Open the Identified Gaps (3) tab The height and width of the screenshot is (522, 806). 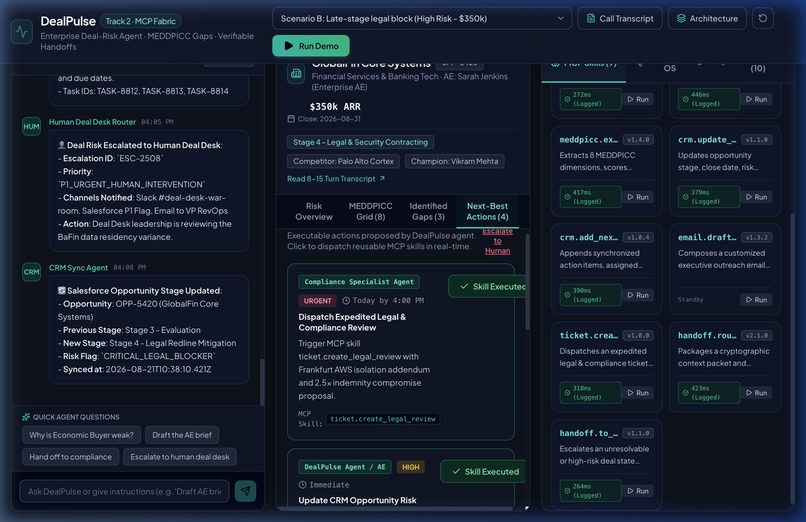coord(428,211)
